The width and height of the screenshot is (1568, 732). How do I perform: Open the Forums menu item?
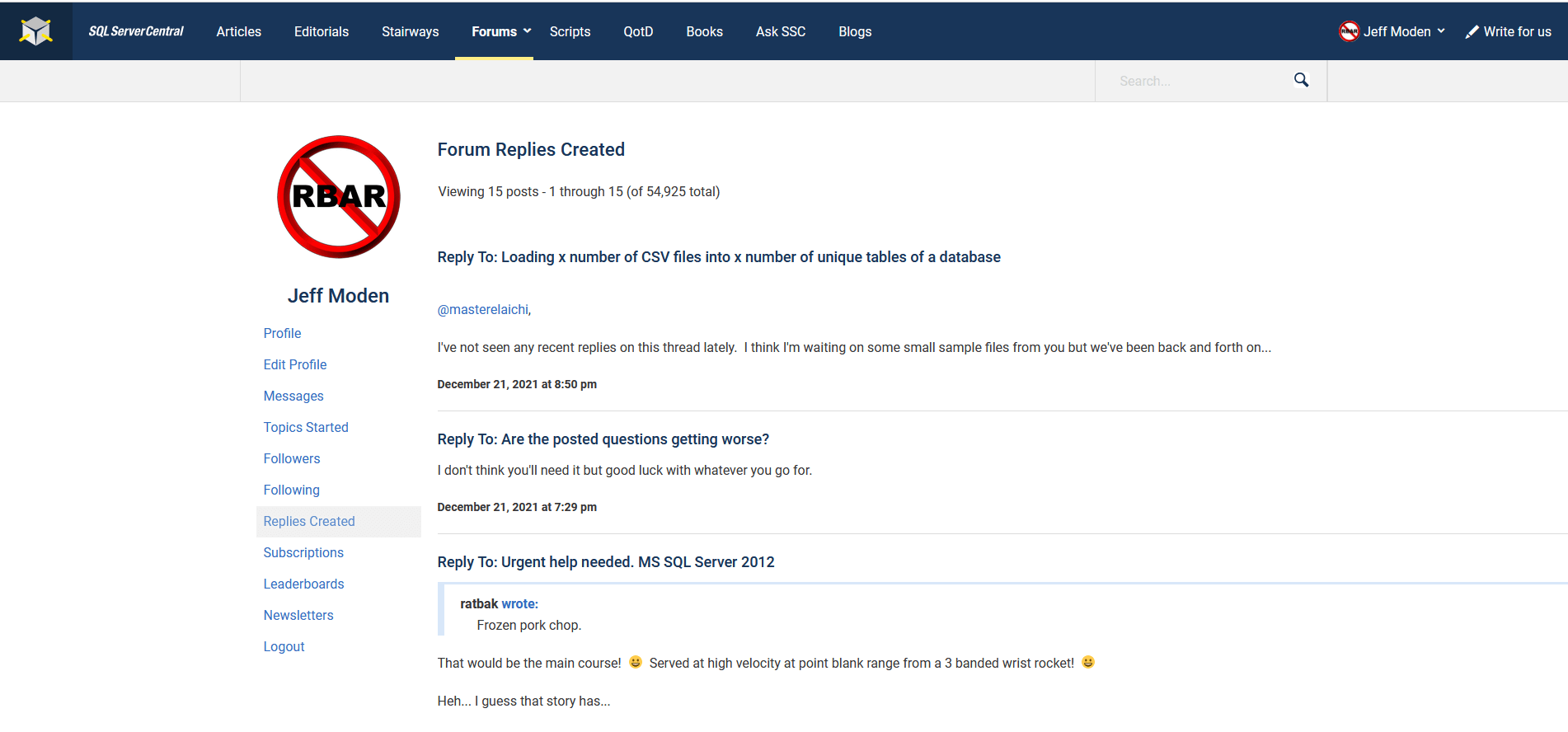pos(494,31)
